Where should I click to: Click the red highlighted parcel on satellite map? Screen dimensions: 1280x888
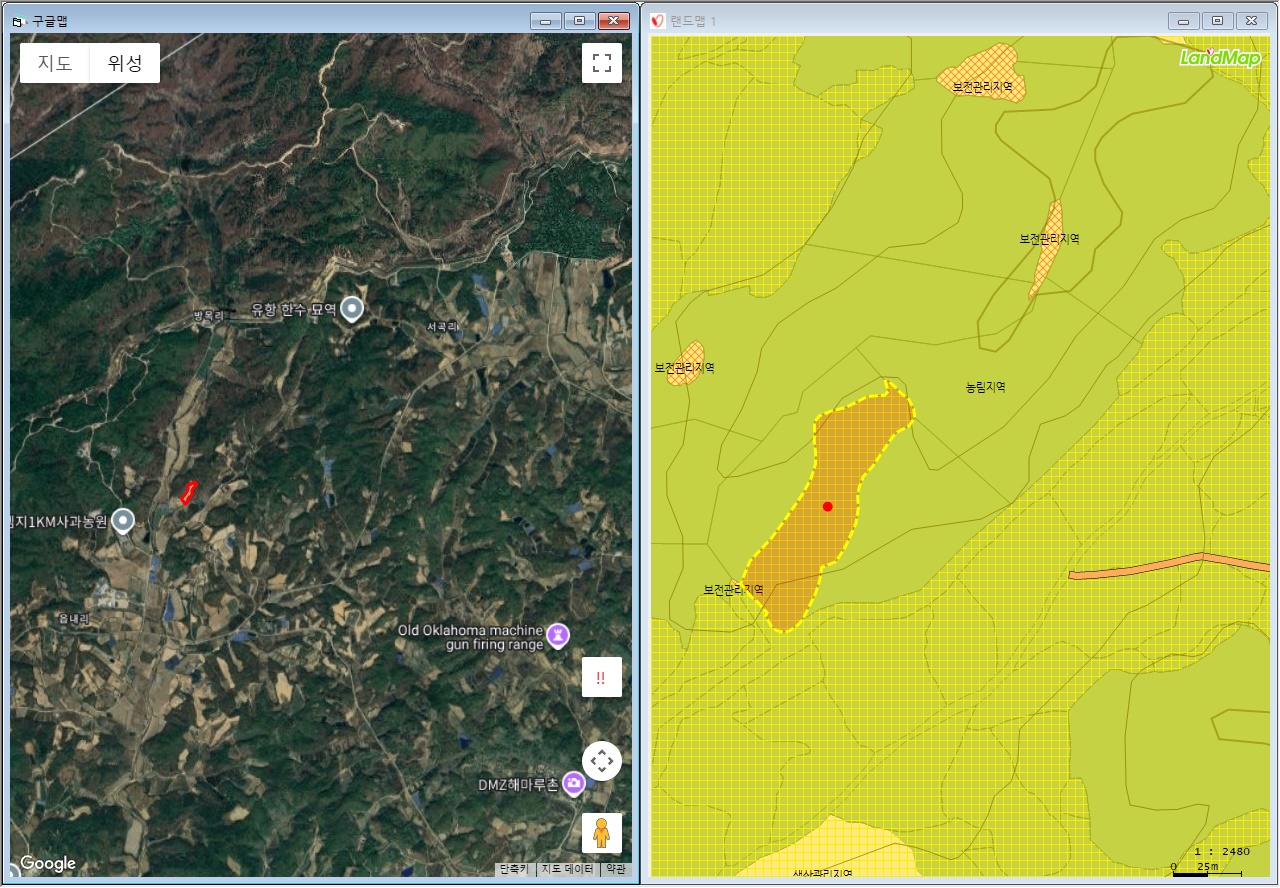[x=187, y=492]
